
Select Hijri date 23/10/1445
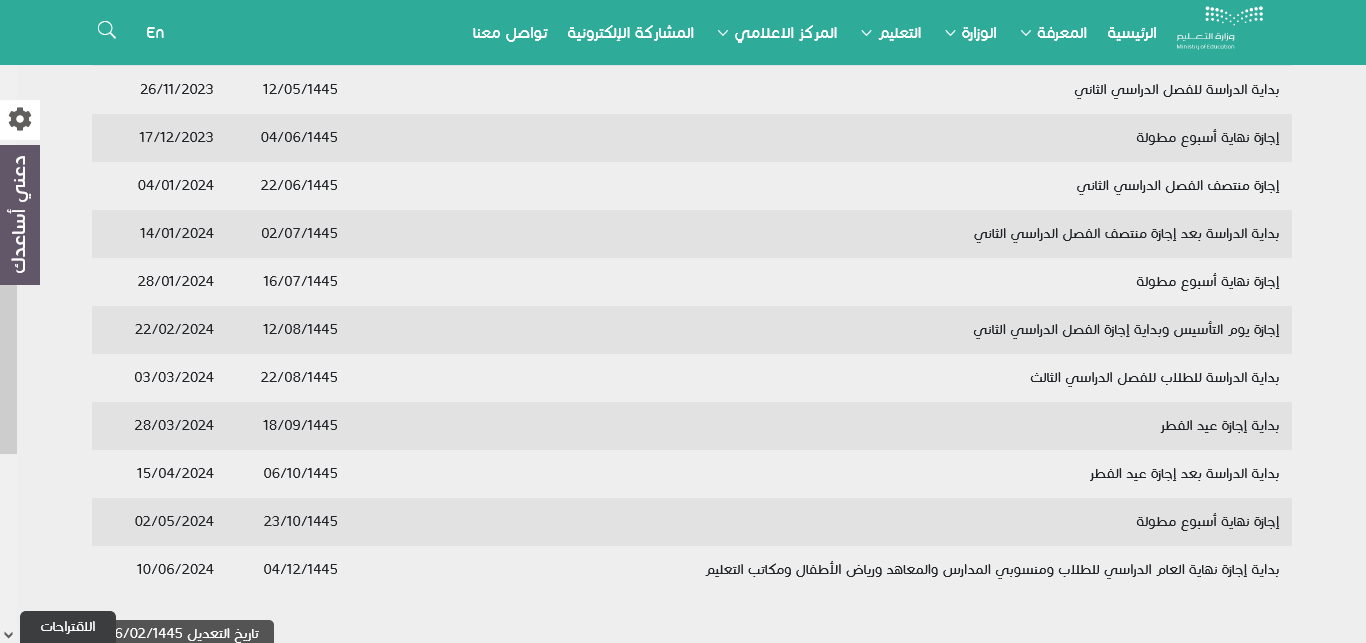pyautogui.click(x=300, y=521)
